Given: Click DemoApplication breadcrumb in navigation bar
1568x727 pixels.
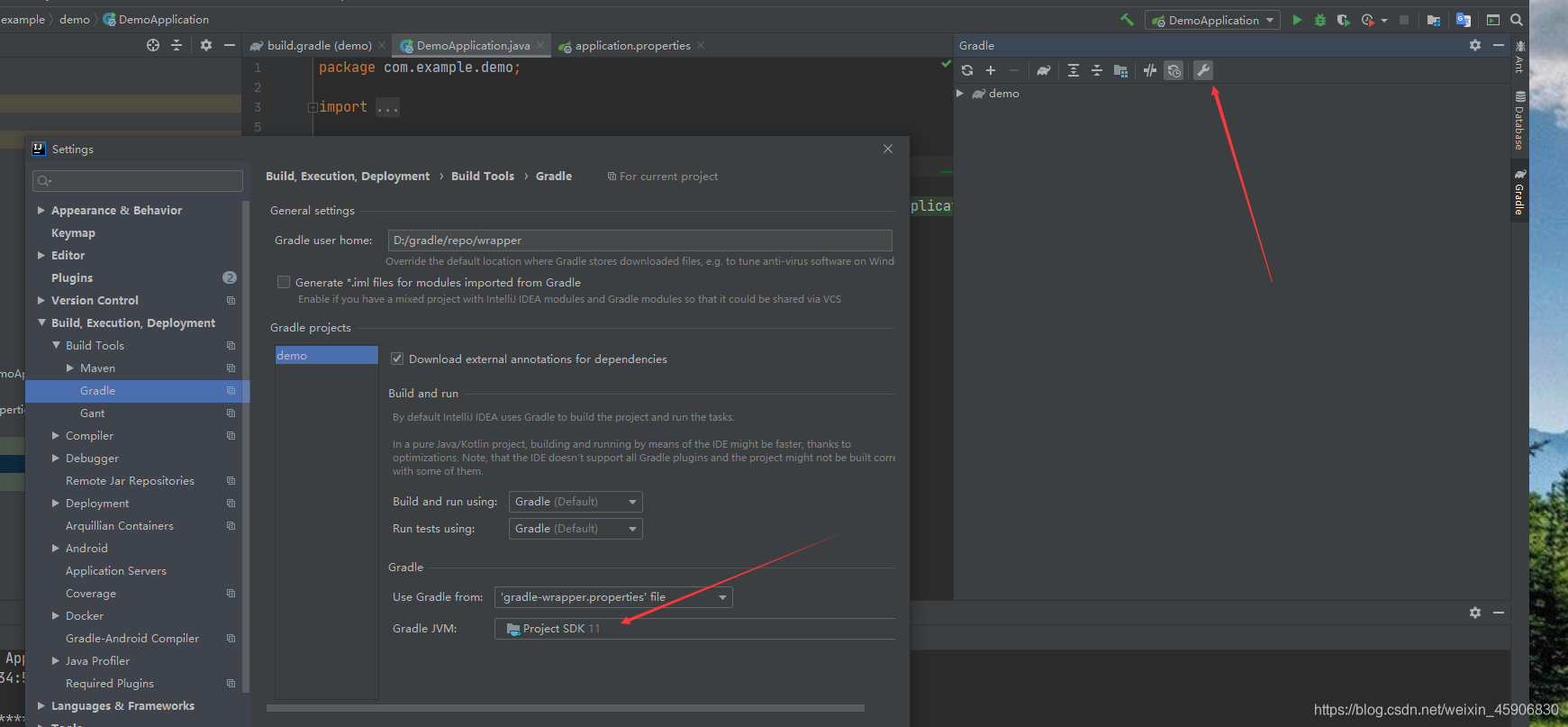Looking at the screenshot, I should tap(156, 19).
